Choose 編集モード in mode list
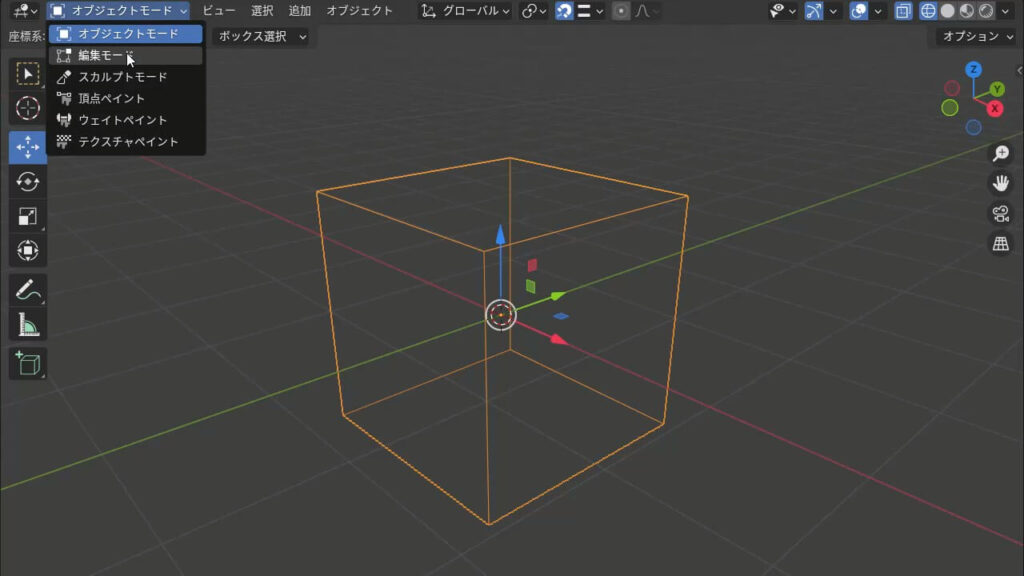 [x=125, y=56]
